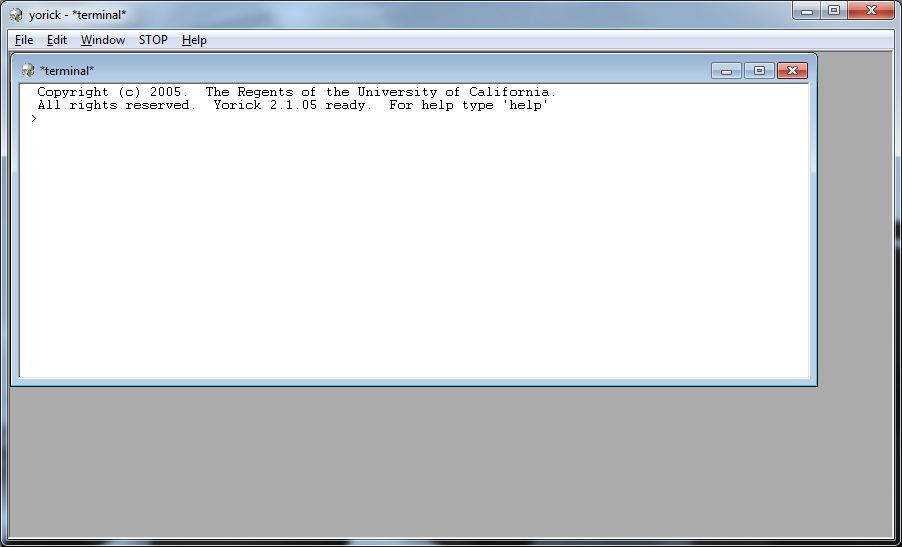Viewport: 902px width, 547px height.
Task: Click the main 'yorick - *terminal*' title bar
Action: tap(450, 15)
